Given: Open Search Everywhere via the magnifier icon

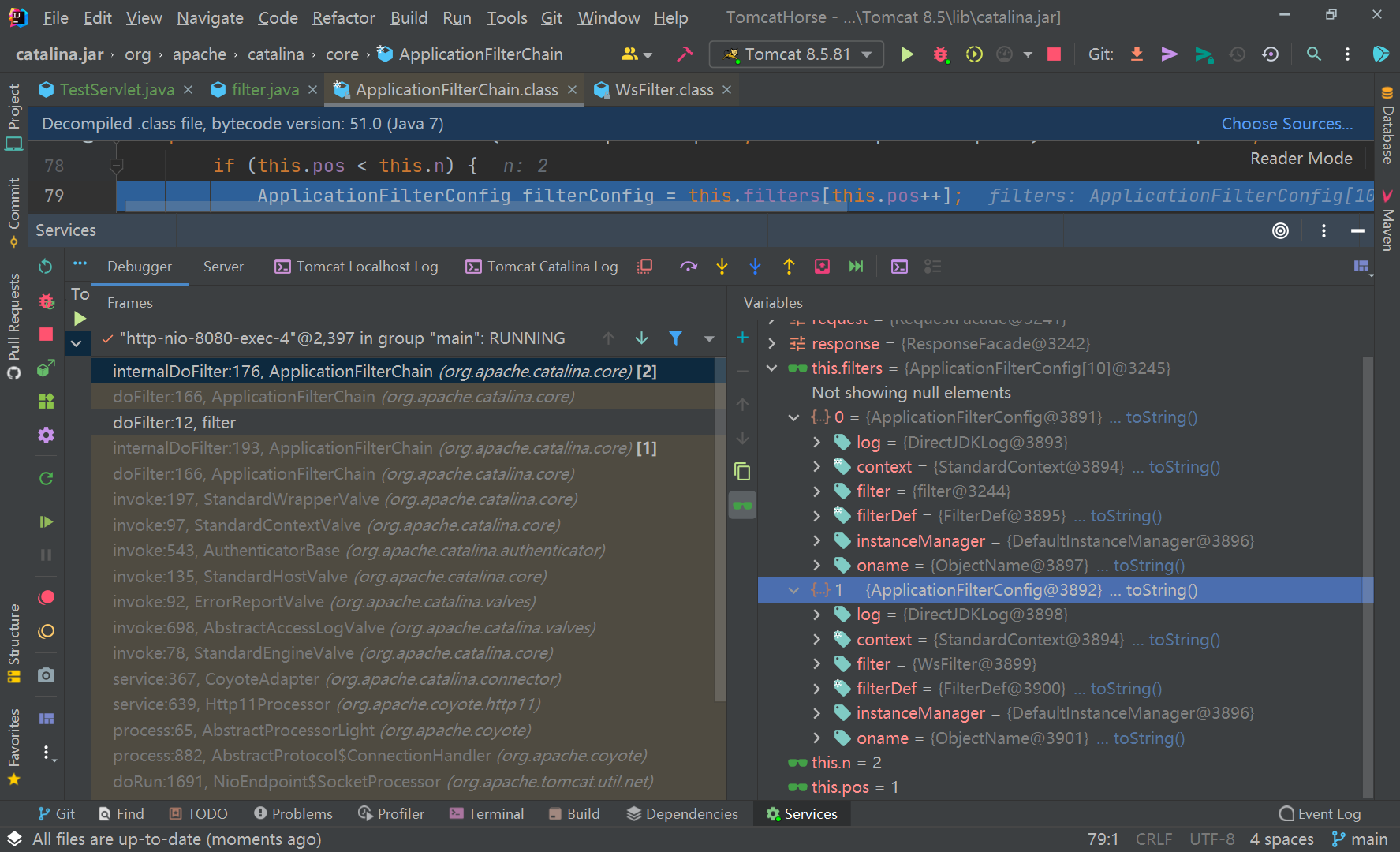Looking at the screenshot, I should coord(1314,54).
